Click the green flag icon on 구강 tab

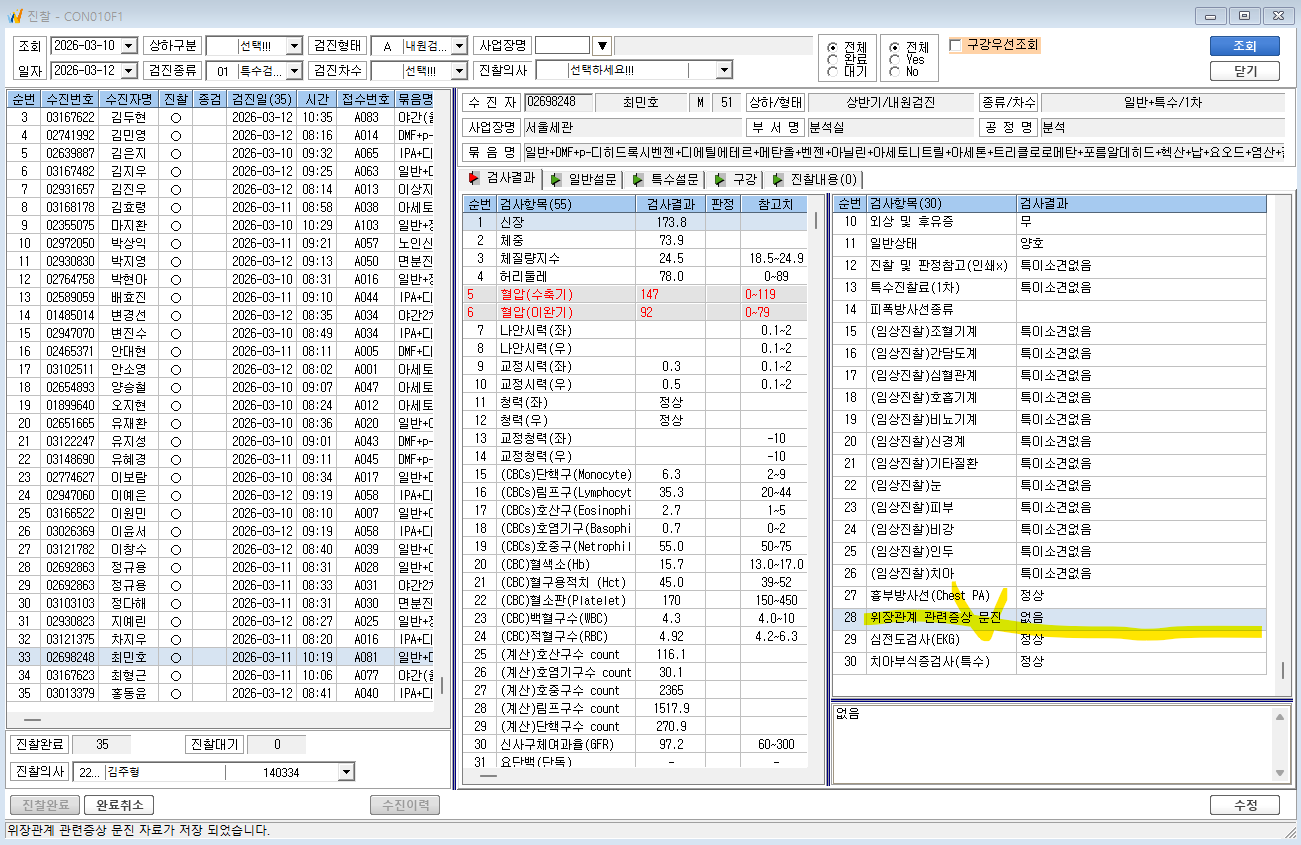717,179
